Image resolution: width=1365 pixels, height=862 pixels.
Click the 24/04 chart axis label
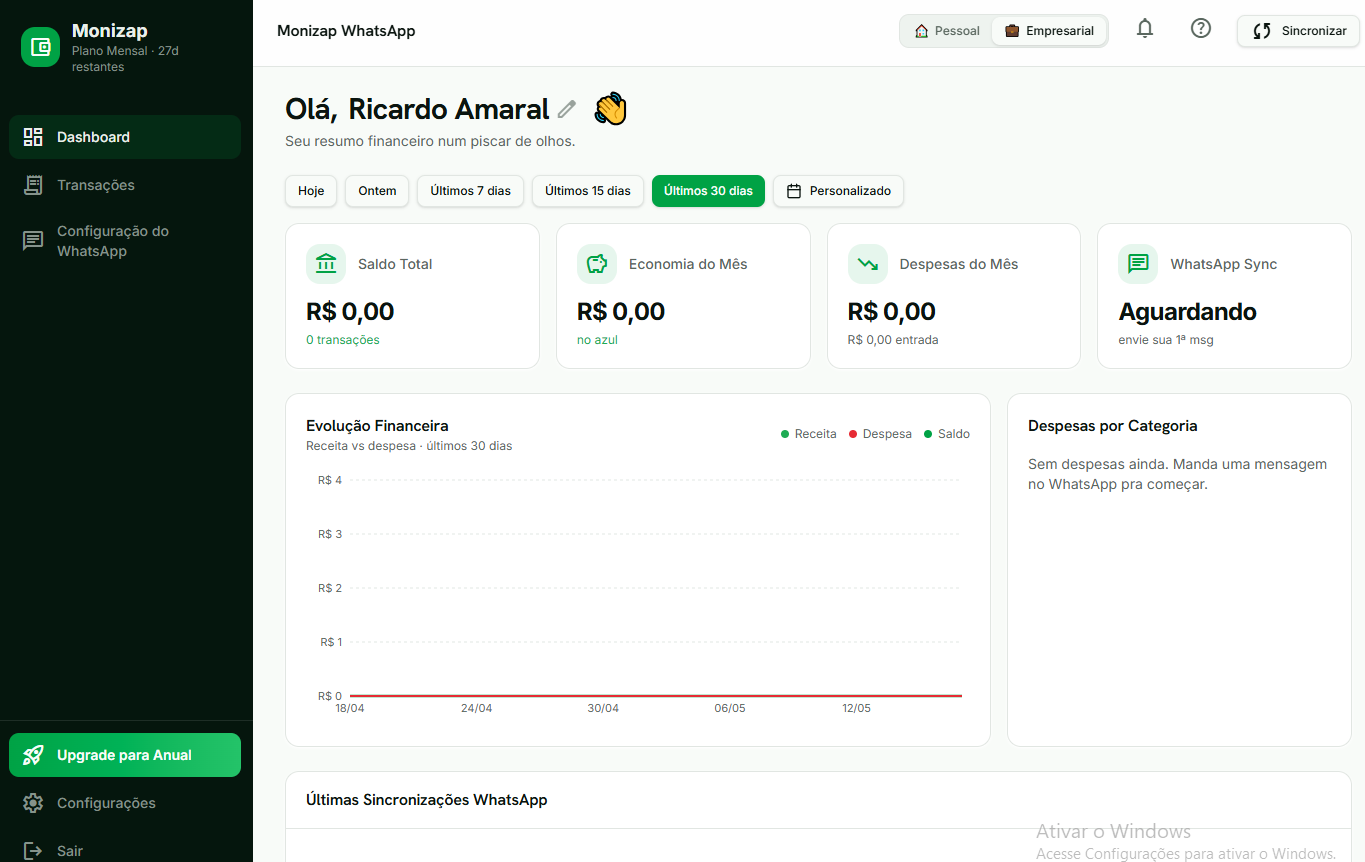(x=476, y=708)
